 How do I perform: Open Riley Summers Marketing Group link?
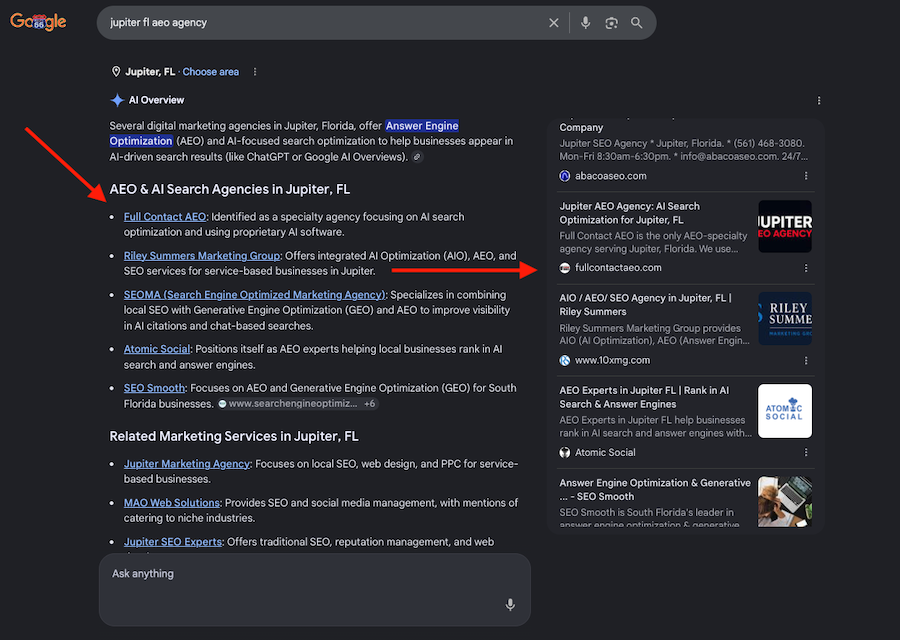pyautogui.click(x=202, y=256)
